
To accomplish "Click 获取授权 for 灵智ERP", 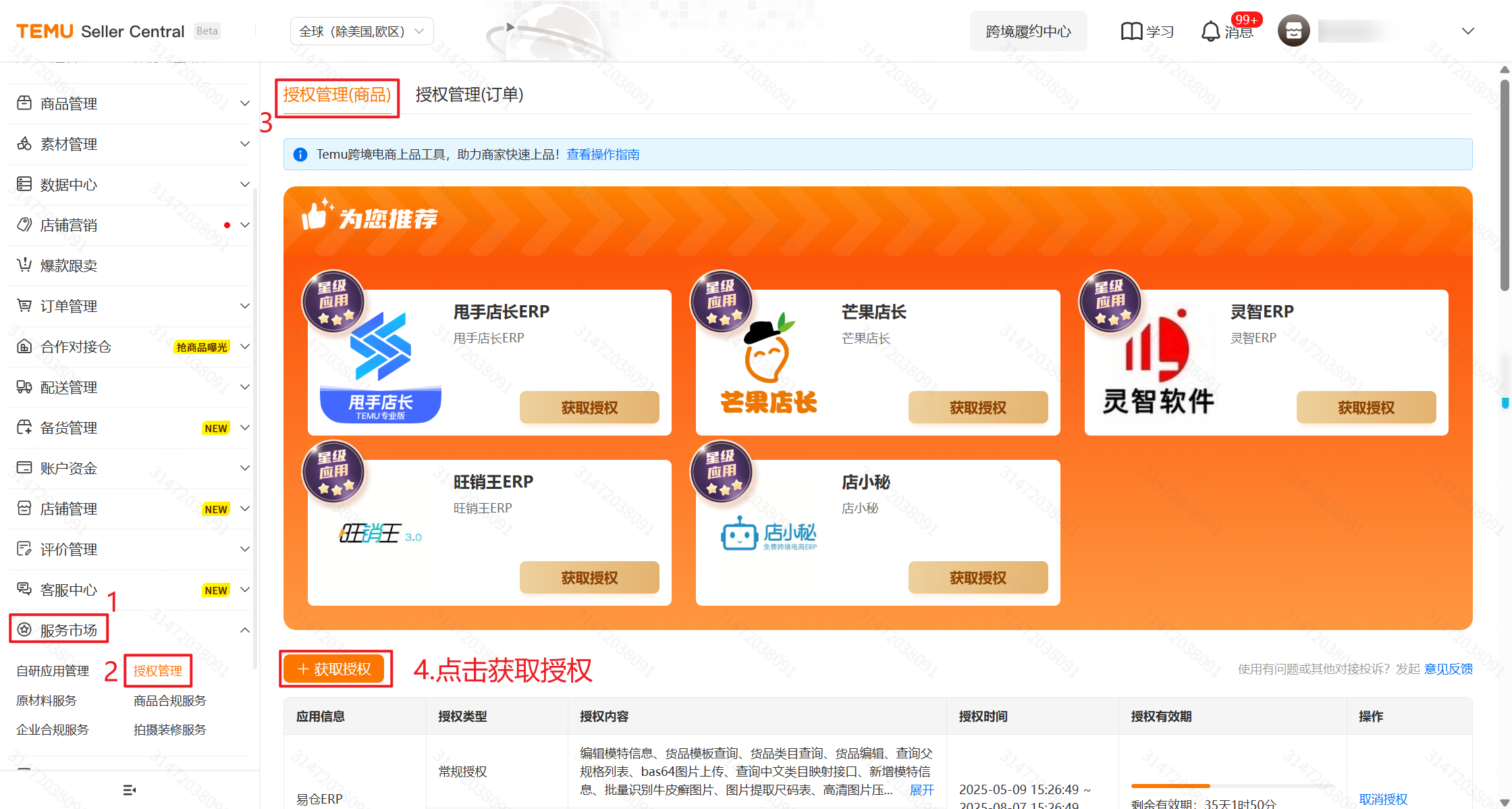I will point(1366,407).
